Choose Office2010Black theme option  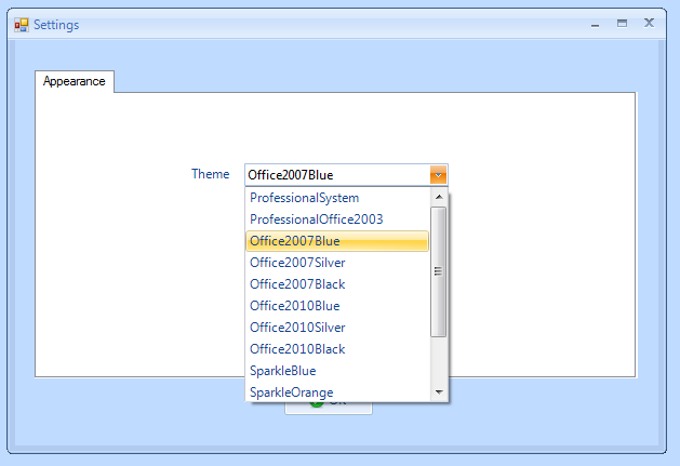point(337,349)
